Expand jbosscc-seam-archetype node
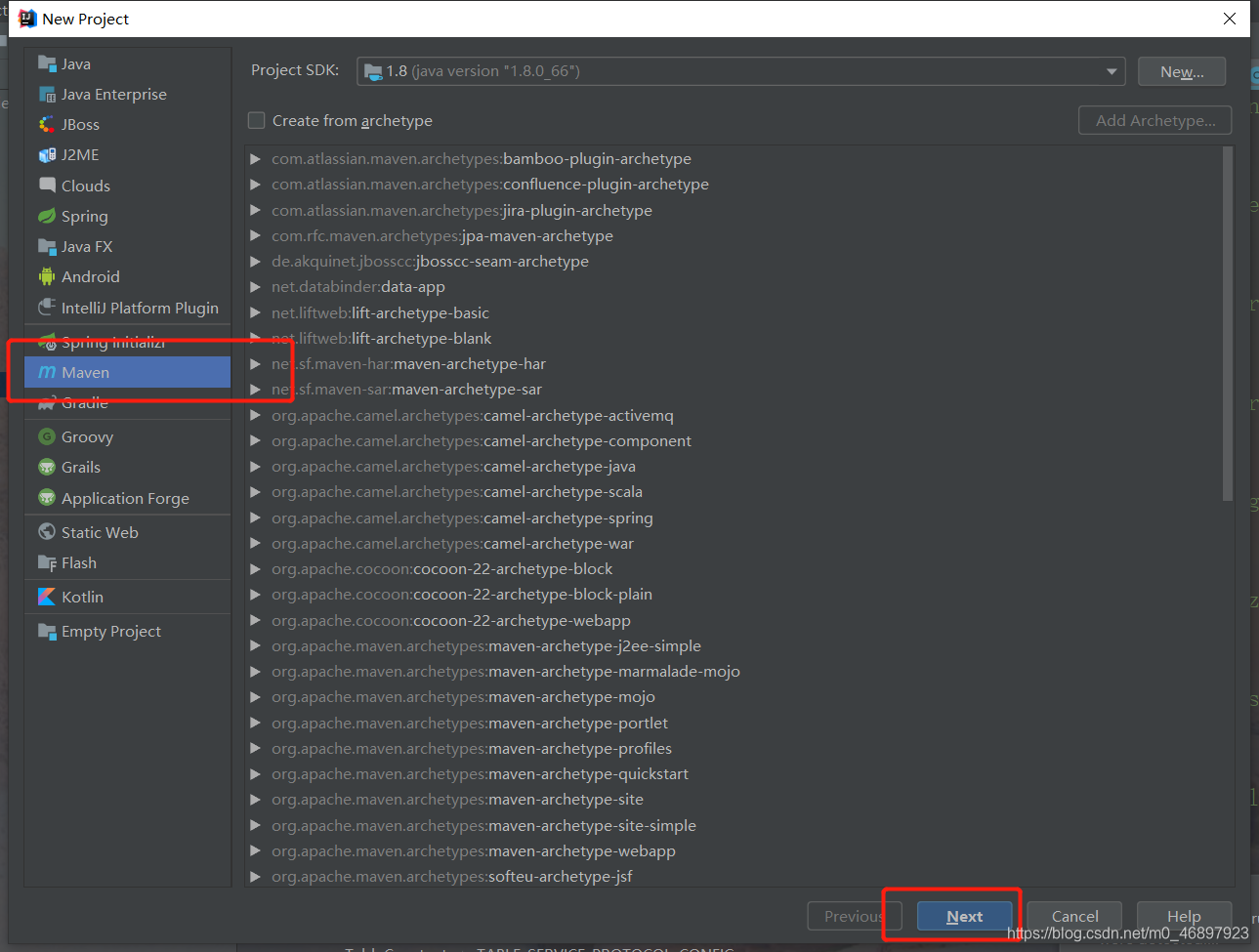Screen dimensions: 1259x952 255,261
